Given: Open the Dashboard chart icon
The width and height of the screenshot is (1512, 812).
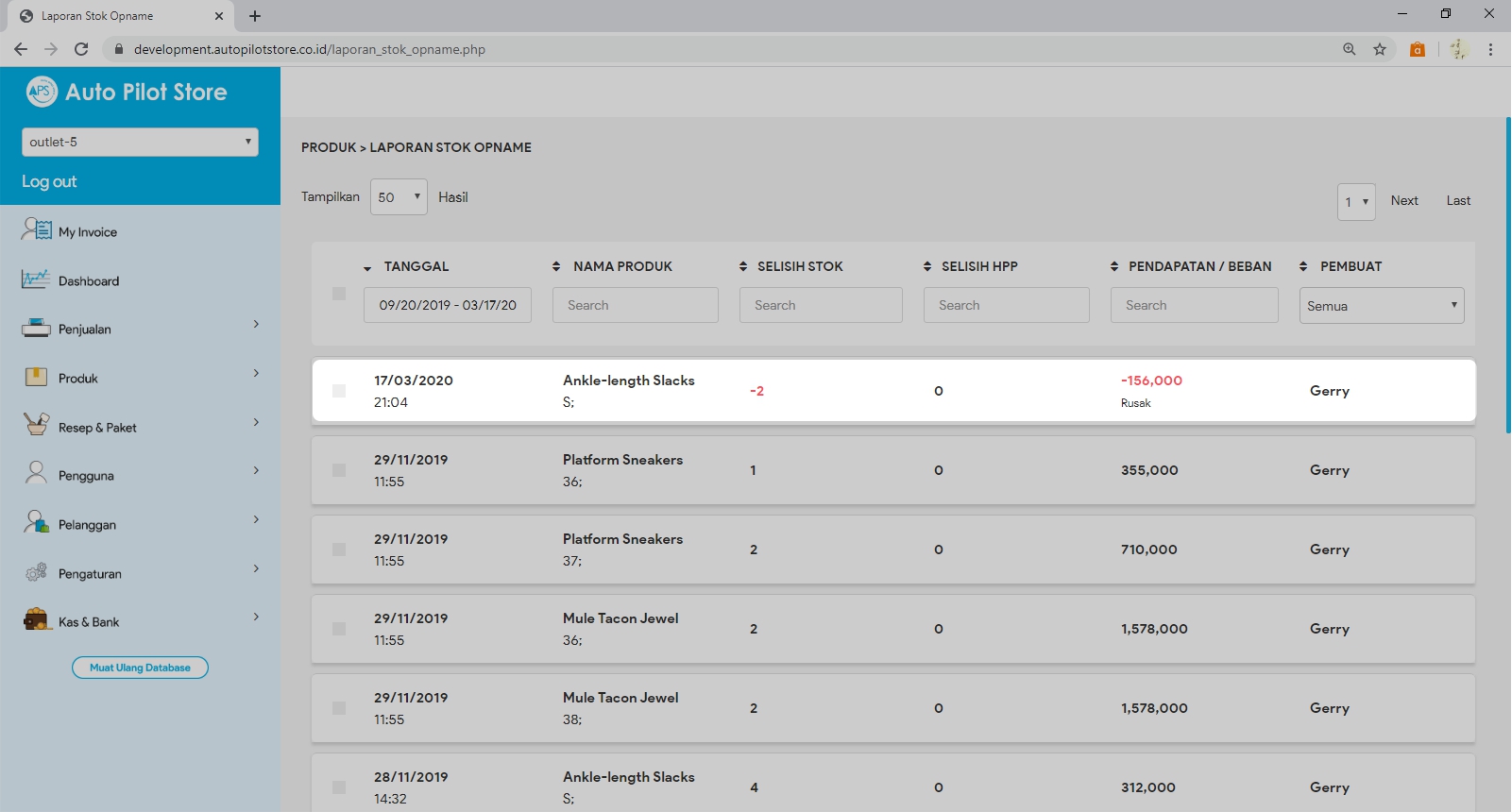Looking at the screenshot, I should click(36, 279).
